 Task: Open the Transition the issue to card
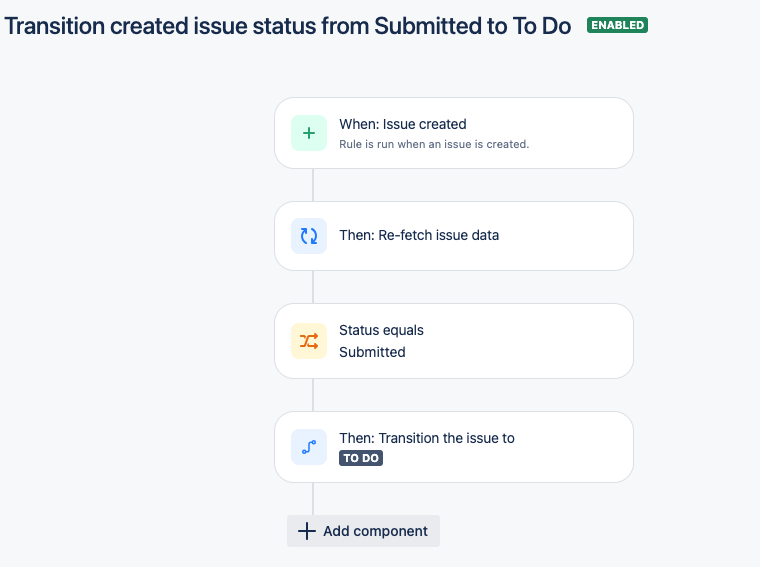454,447
